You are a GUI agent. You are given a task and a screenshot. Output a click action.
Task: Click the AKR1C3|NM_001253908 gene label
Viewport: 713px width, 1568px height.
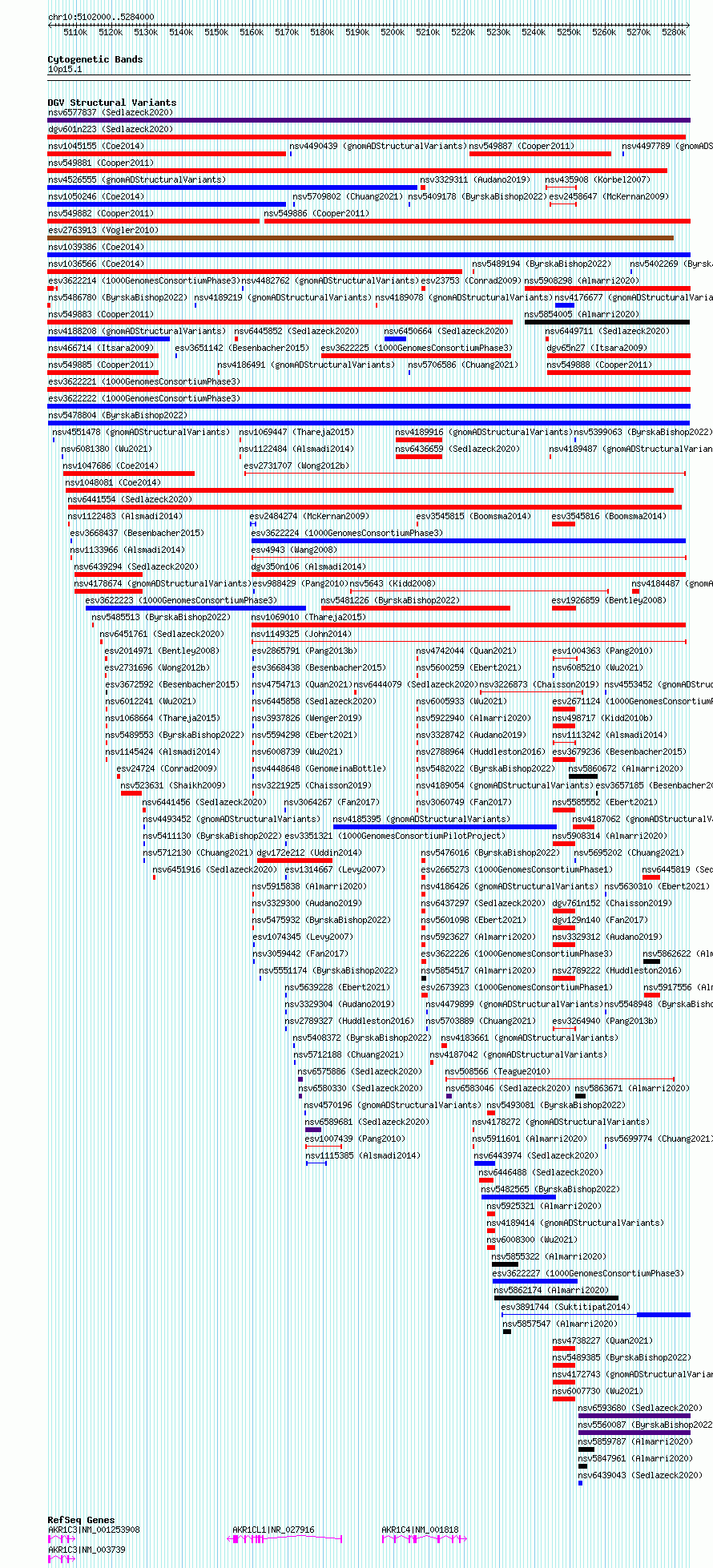95,1530
